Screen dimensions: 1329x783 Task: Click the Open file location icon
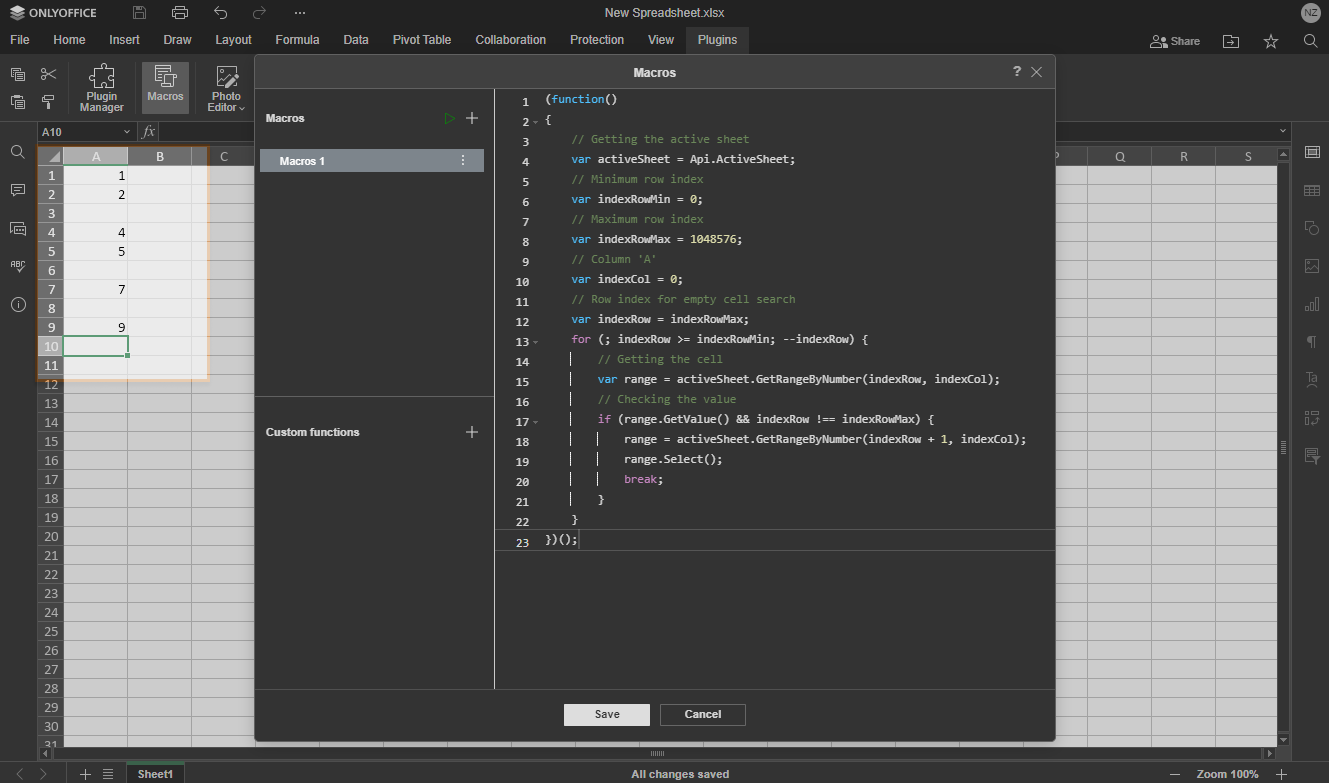[x=1230, y=41]
